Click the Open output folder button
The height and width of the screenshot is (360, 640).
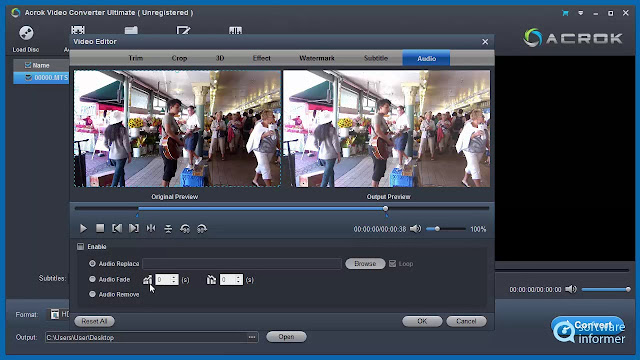[286, 337]
